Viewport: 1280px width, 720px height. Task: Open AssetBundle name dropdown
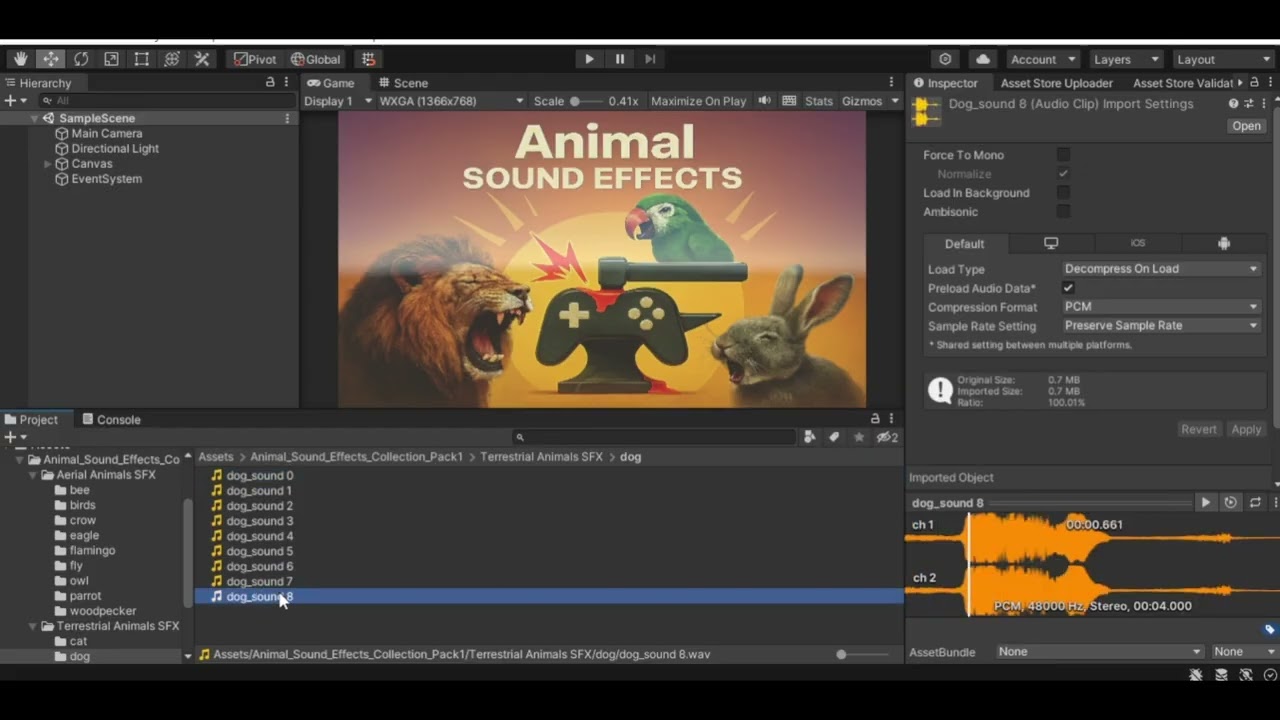pyautogui.click(x=1099, y=652)
